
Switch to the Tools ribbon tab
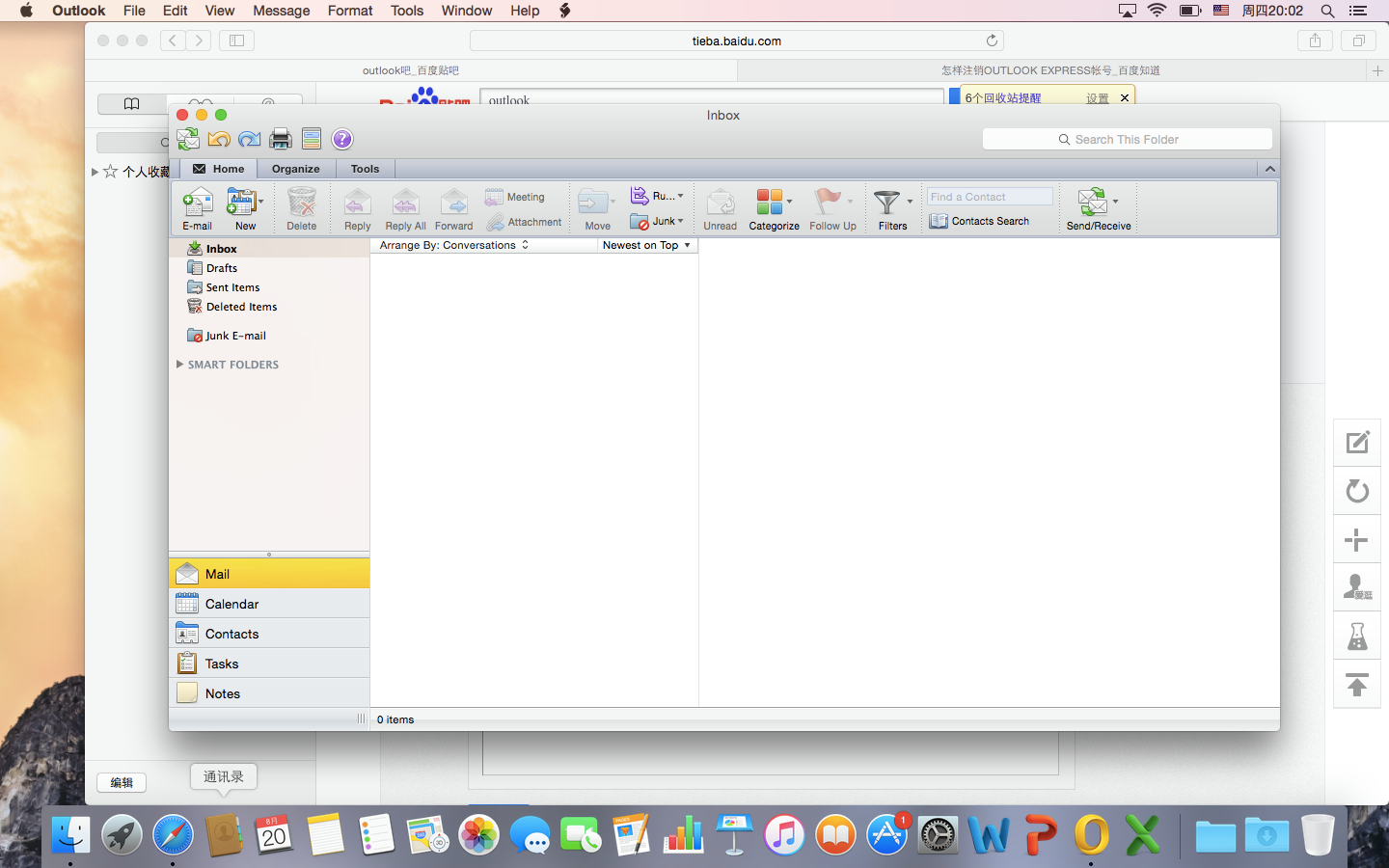click(x=366, y=169)
